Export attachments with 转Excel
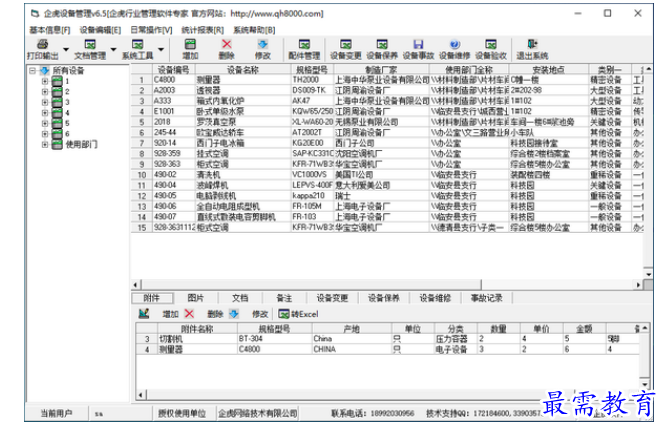 click(299, 314)
